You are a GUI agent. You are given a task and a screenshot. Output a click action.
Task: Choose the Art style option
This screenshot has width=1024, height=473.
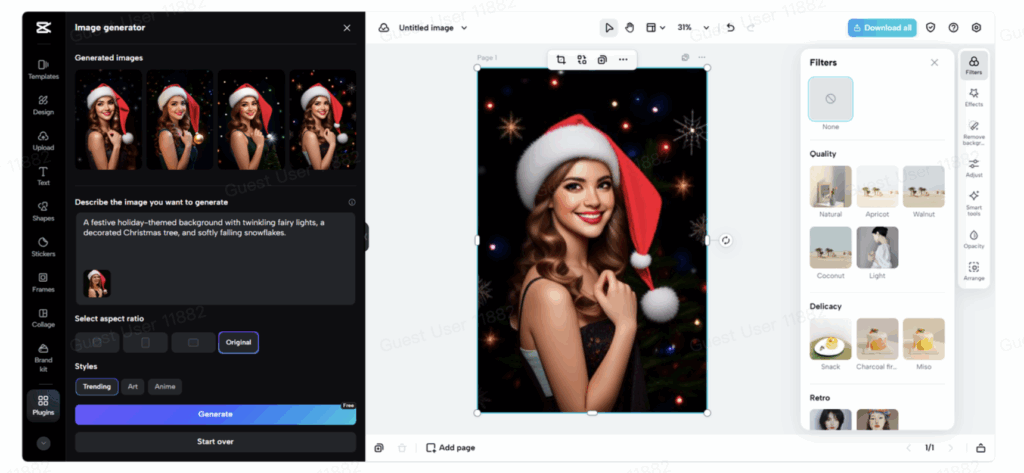coord(133,387)
